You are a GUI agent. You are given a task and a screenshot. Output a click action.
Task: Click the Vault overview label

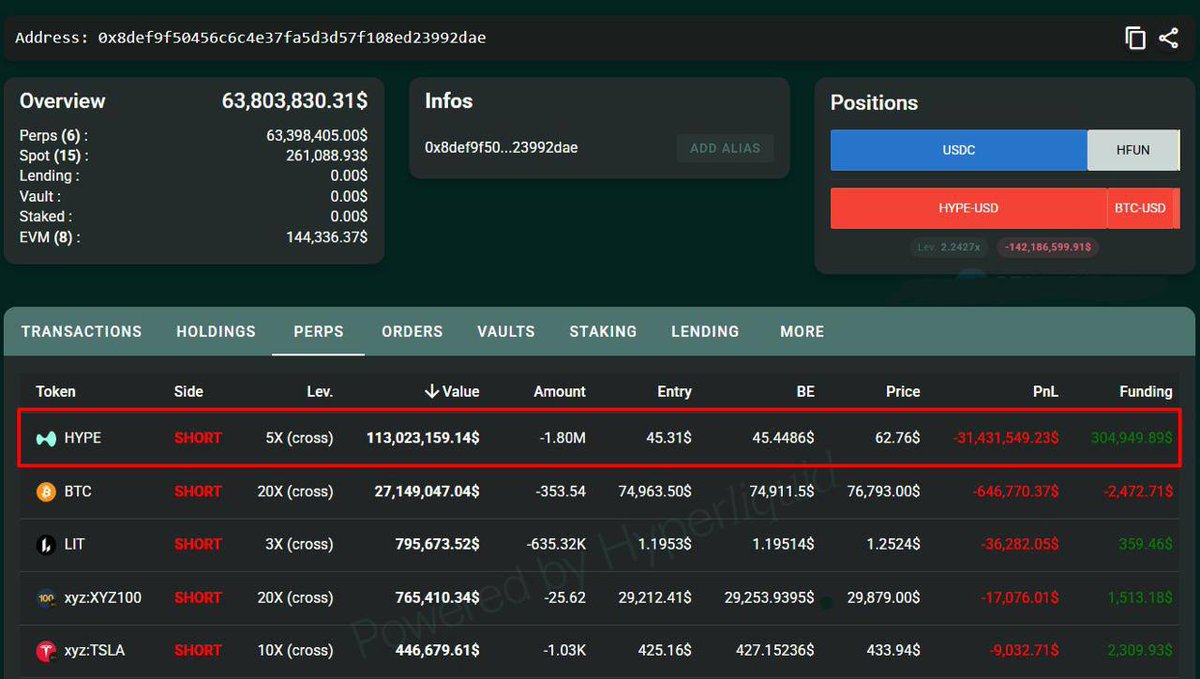point(40,196)
